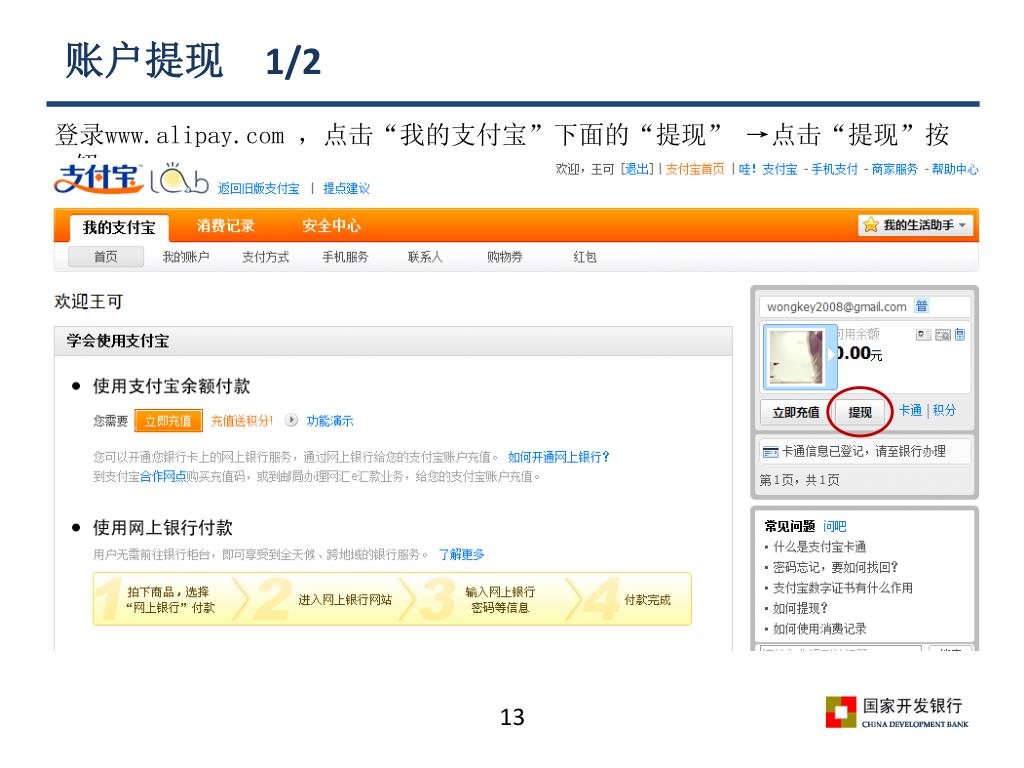
Task: Open 购物券 sub-menu
Action: click(x=505, y=257)
